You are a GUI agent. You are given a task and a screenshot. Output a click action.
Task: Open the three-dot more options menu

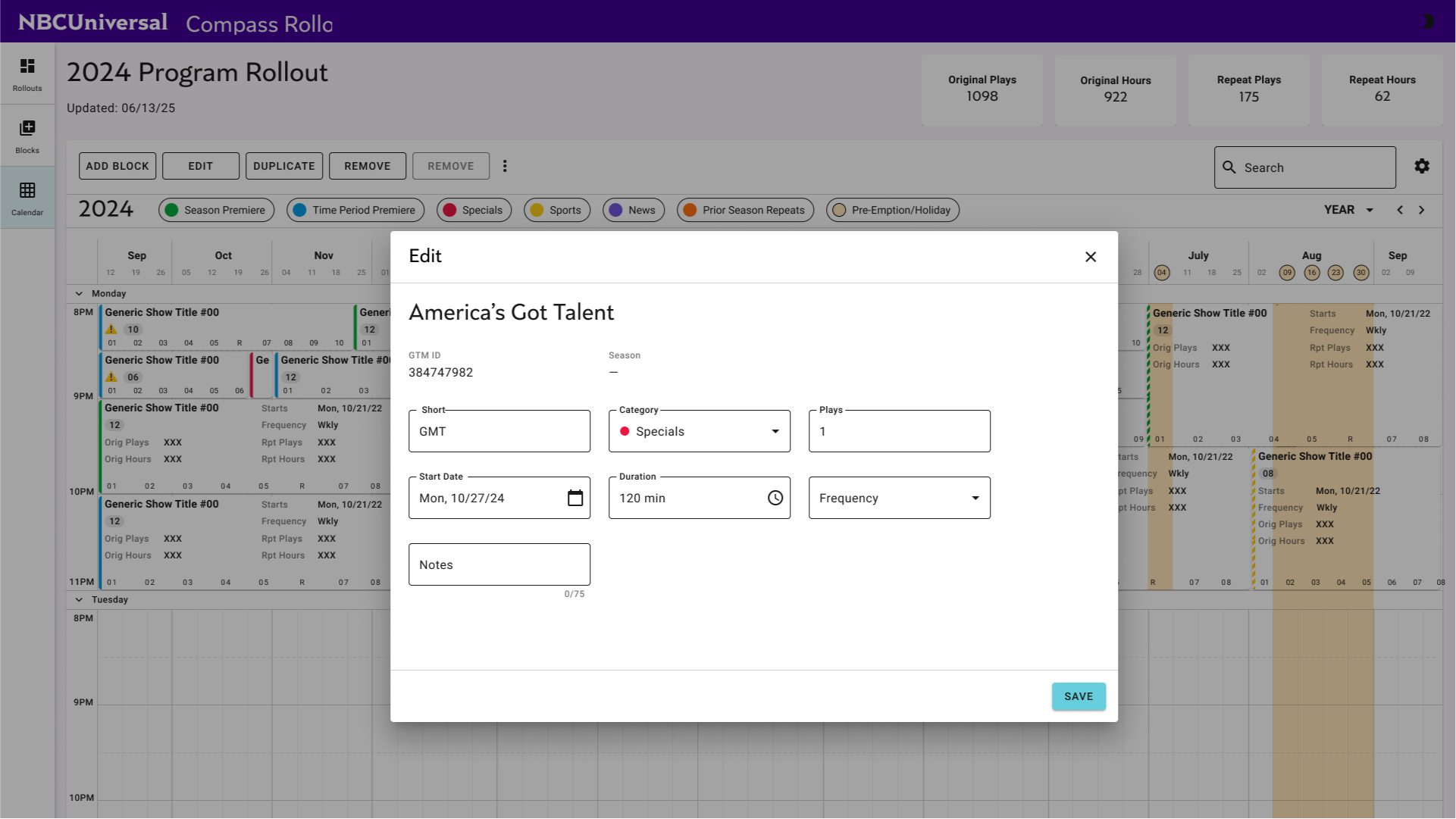coord(505,166)
